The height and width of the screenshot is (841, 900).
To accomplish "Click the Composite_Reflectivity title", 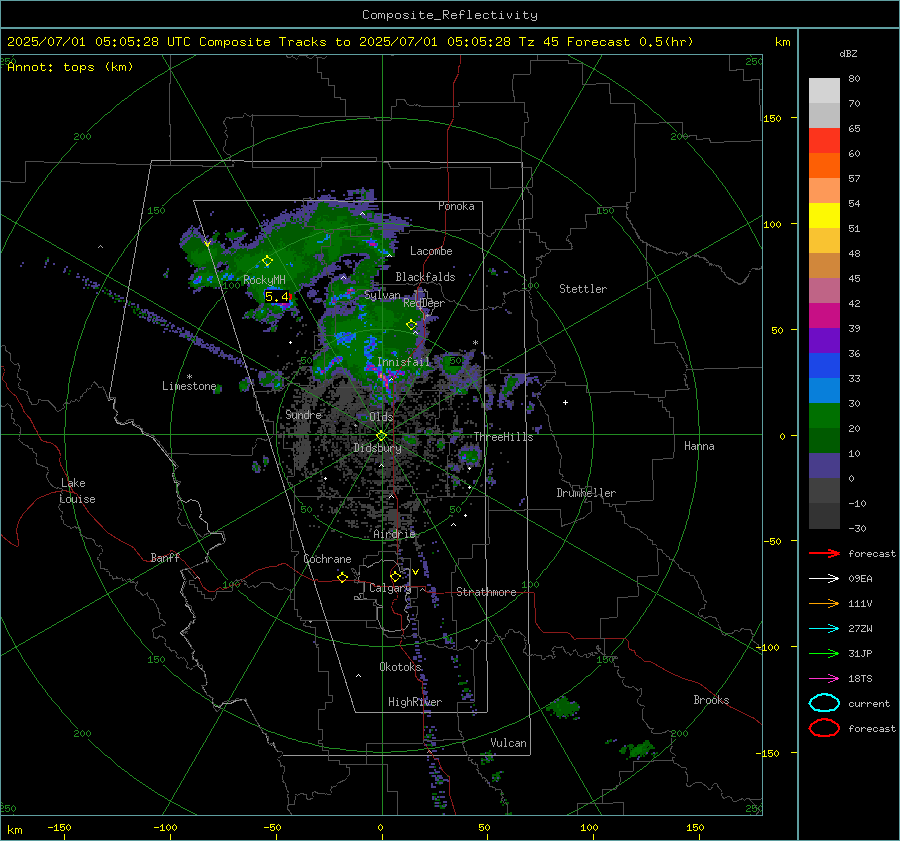I will (x=449, y=15).
